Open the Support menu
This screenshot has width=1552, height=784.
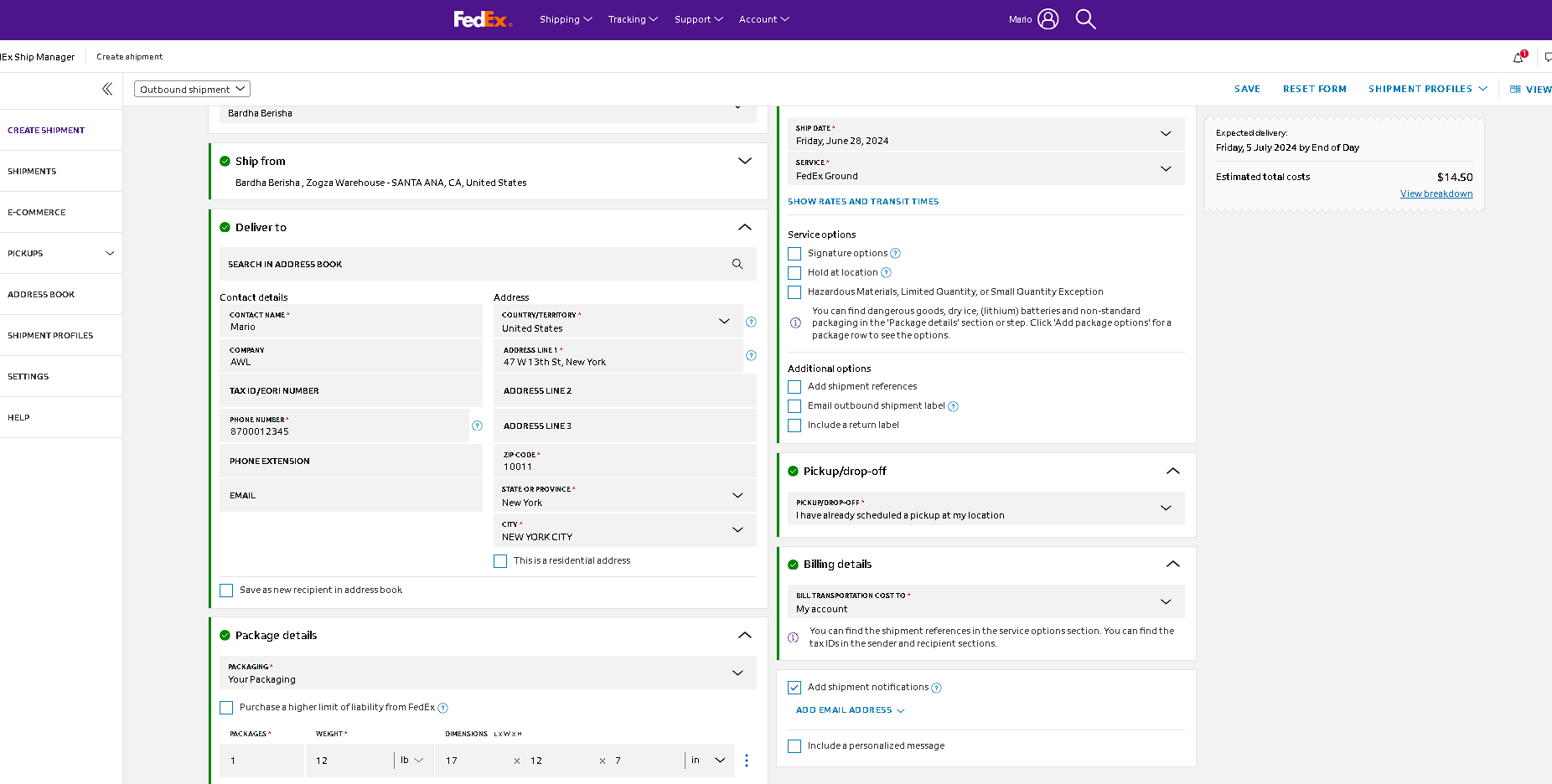tap(698, 19)
